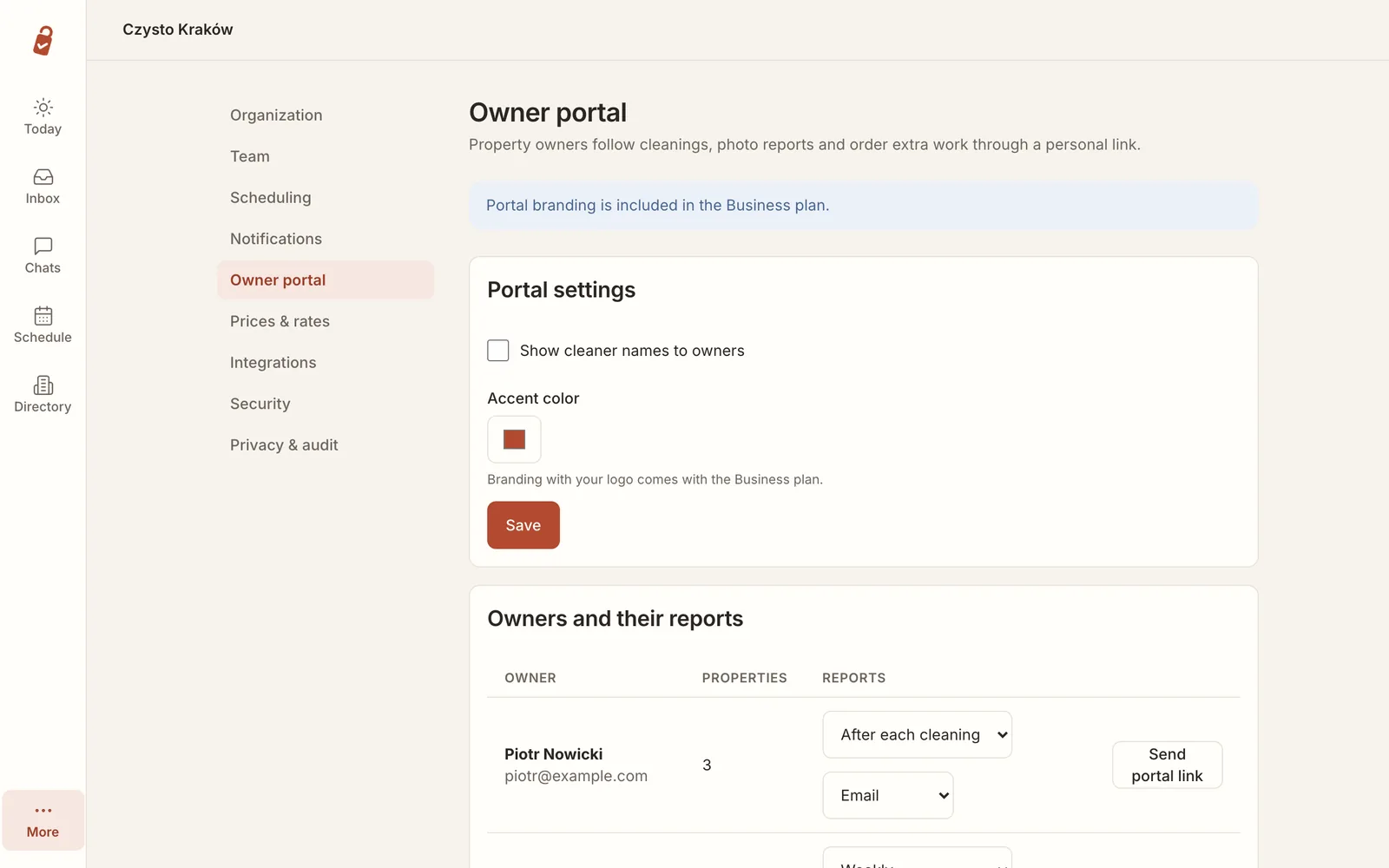Send portal link to Piotr Nowicki
The image size is (1389, 868).
(1167, 765)
